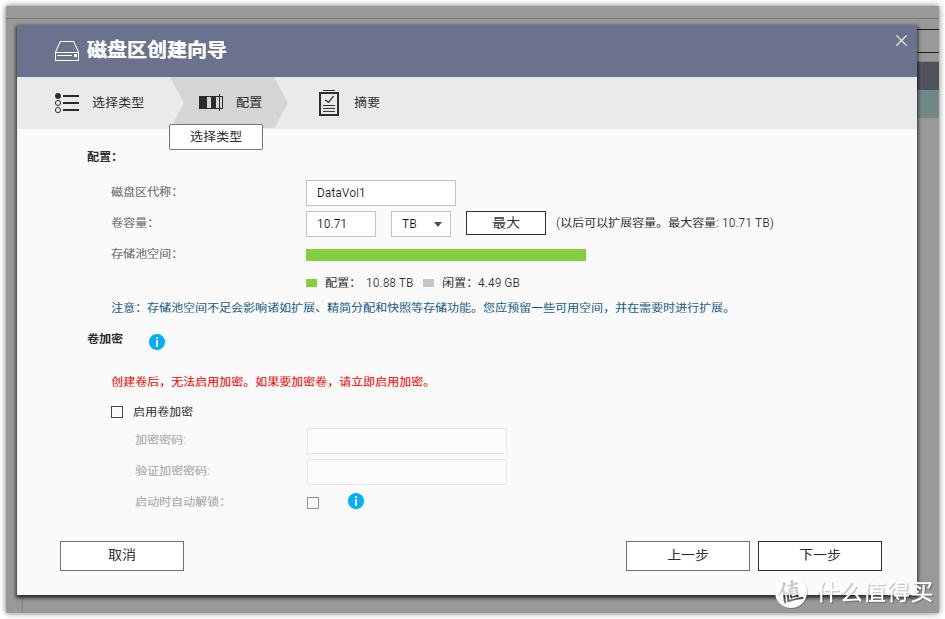Click the 配置 step disk icon

tap(211, 102)
